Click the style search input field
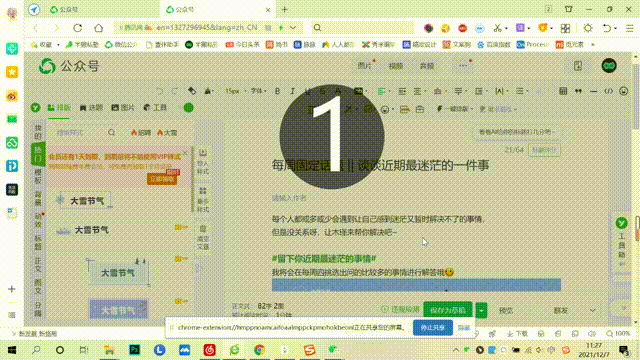The image size is (640, 360). coord(81,133)
